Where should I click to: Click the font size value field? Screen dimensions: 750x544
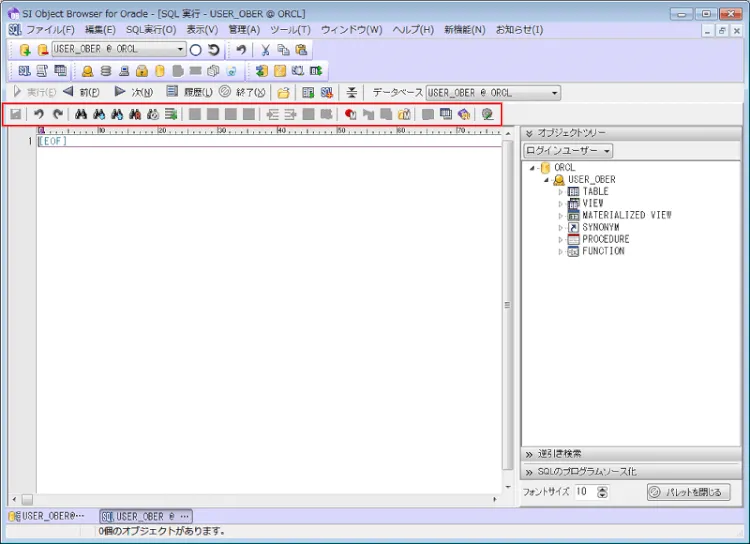pos(586,492)
